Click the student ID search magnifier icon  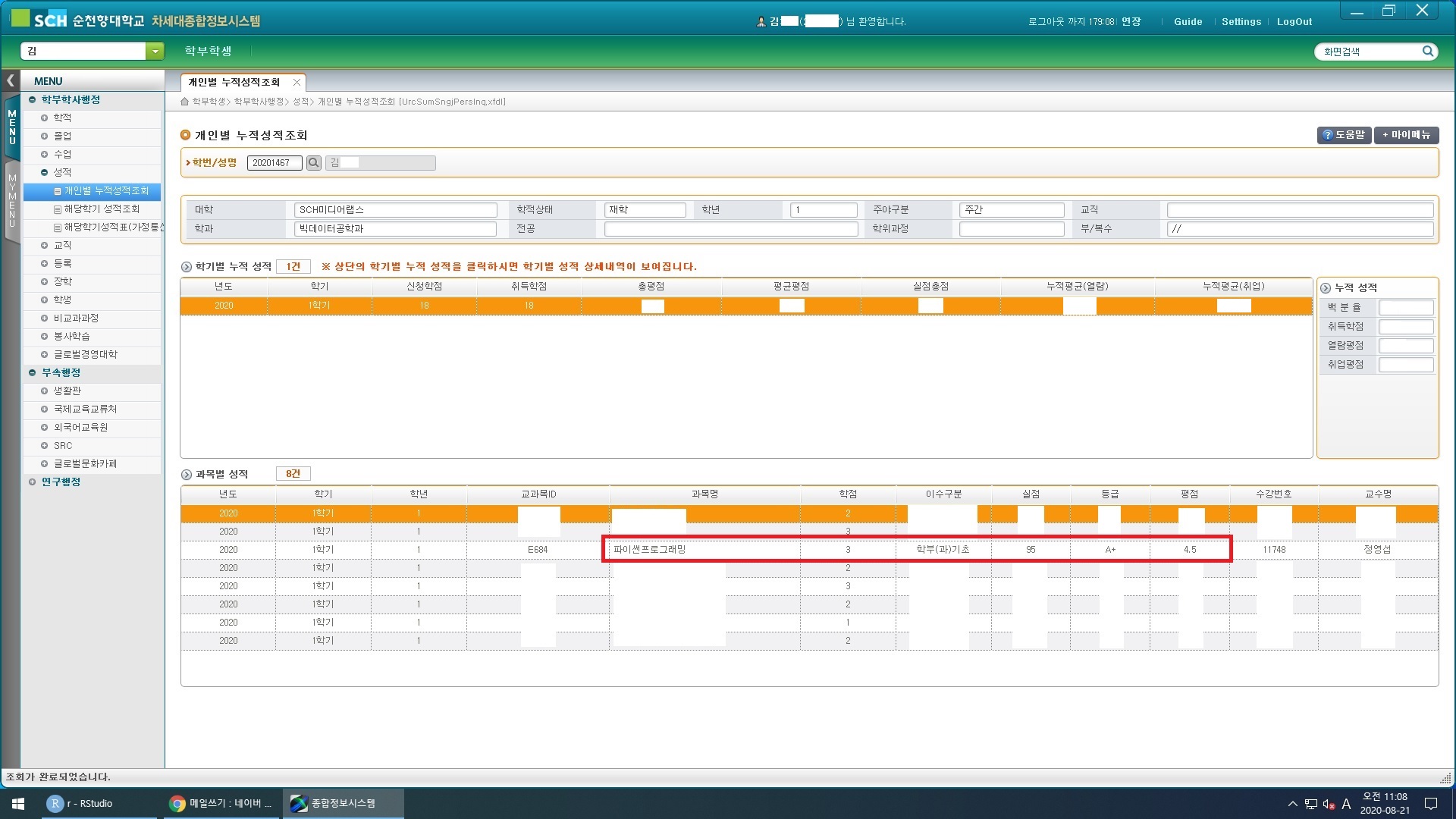click(313, 163)
